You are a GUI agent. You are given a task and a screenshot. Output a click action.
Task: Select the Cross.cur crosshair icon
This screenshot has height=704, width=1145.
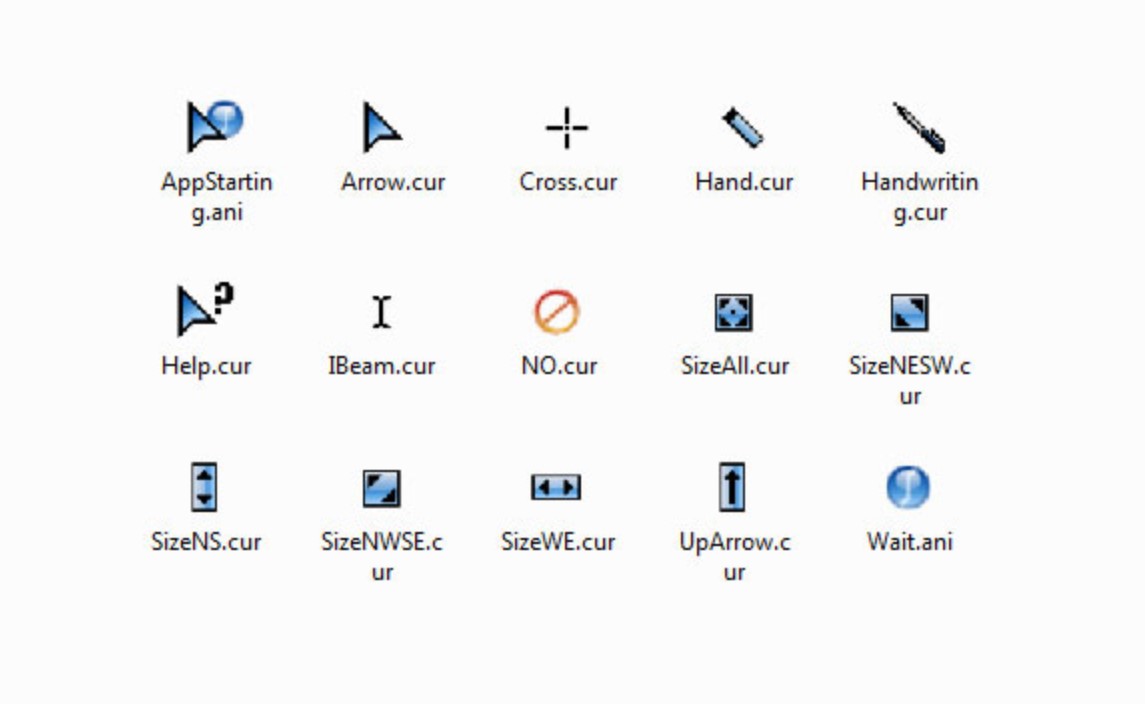(x=567, y=128)
